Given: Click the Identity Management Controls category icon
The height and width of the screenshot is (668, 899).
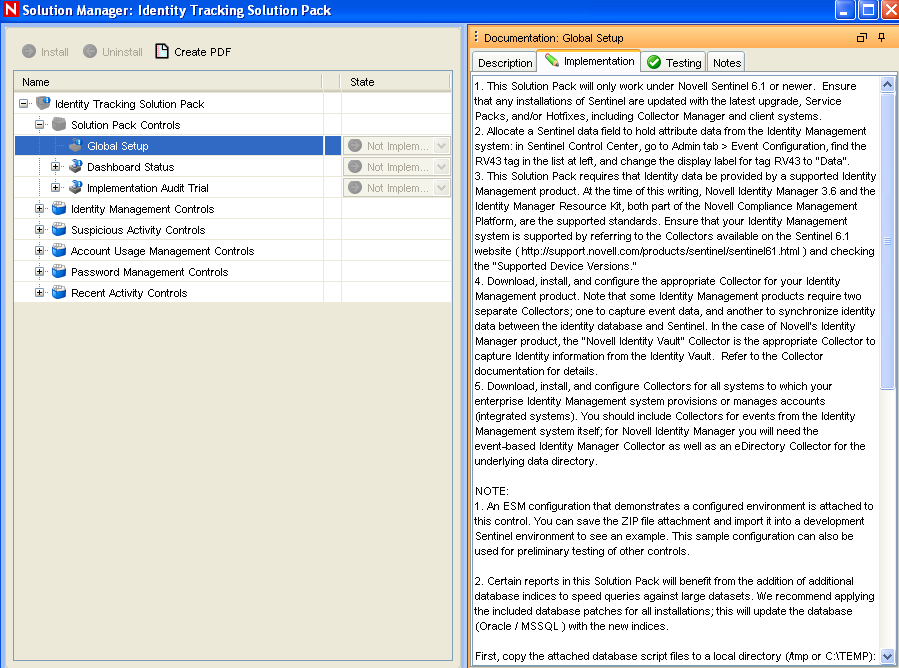Looking at the screenshot, I should (x=59, y=208).
